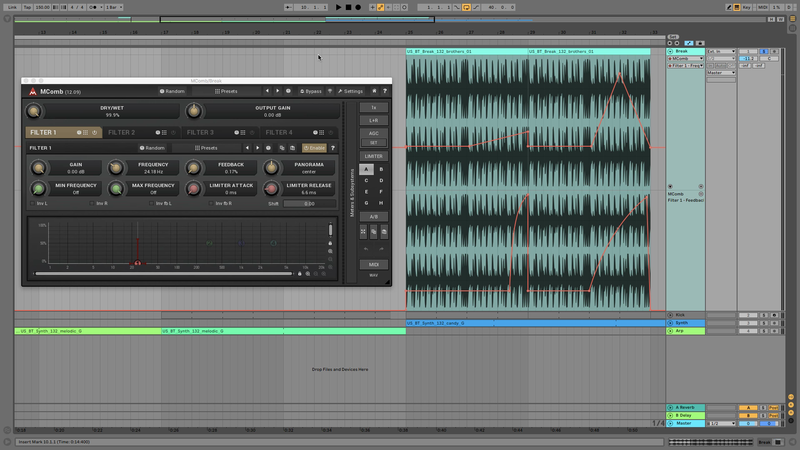Screen dimensions: 800x450
Task: Switch to the Filter 2 tab
Action: (141, 132)
